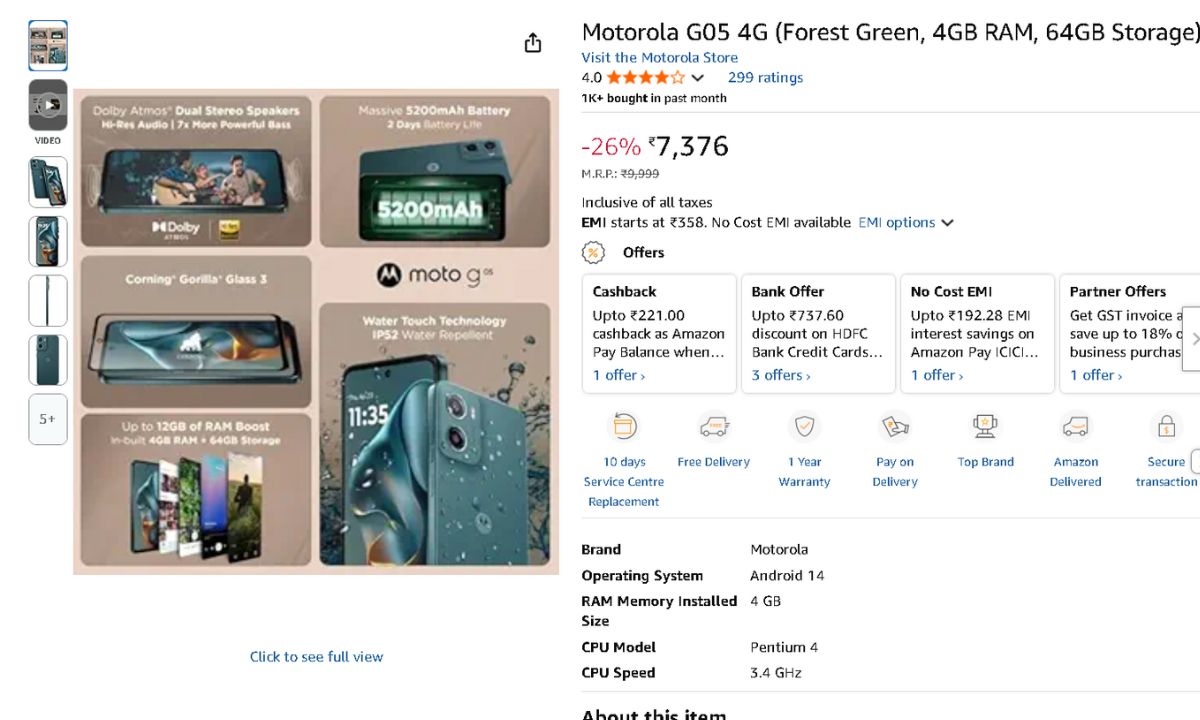
Task: Open the 10 days Service Centre Replacement icon
Action: 624,427
